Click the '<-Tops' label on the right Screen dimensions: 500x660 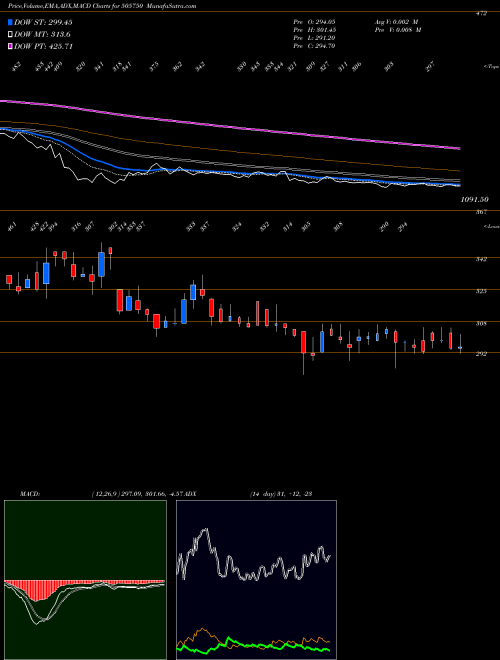pos(491,67)
